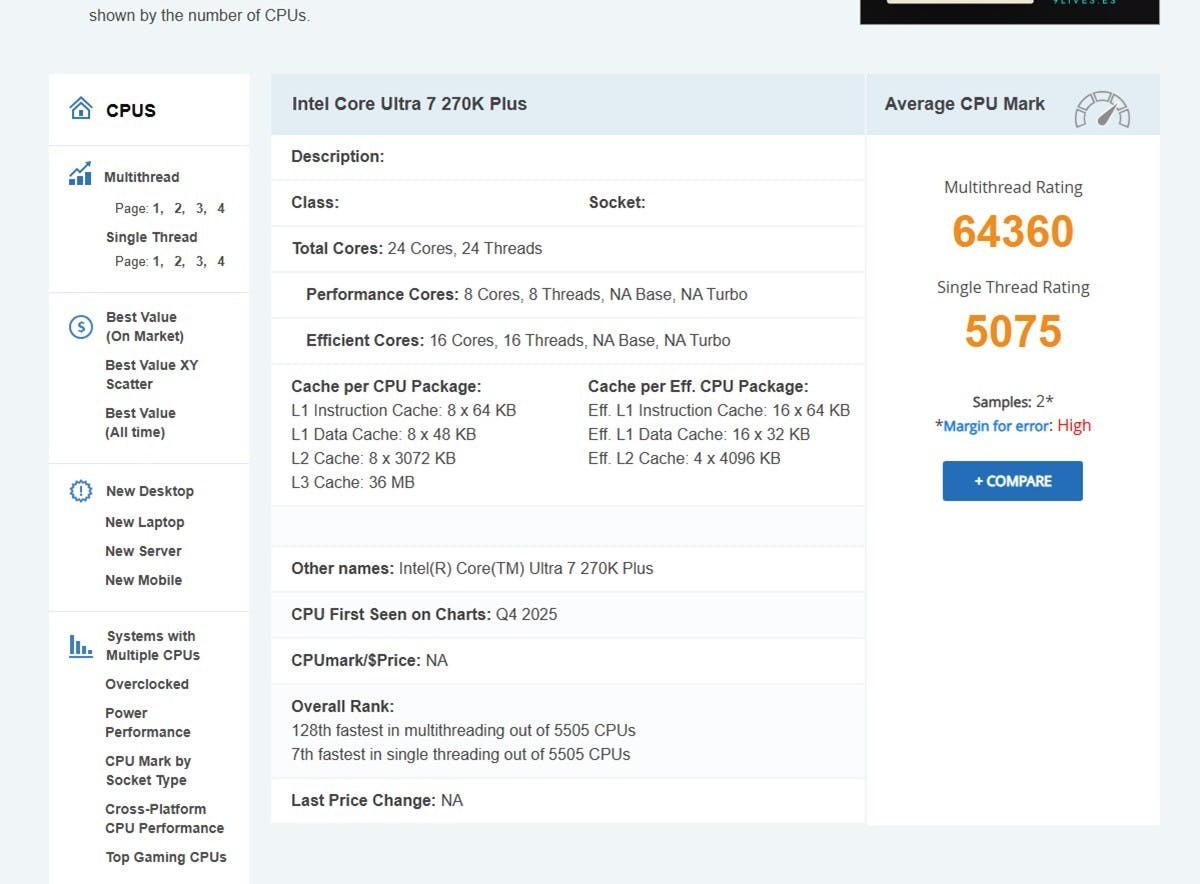Image resolution: width=1200 pixels, height=884 pixels.
Task: Click the CPUS home icon
Action: point(81,109)
